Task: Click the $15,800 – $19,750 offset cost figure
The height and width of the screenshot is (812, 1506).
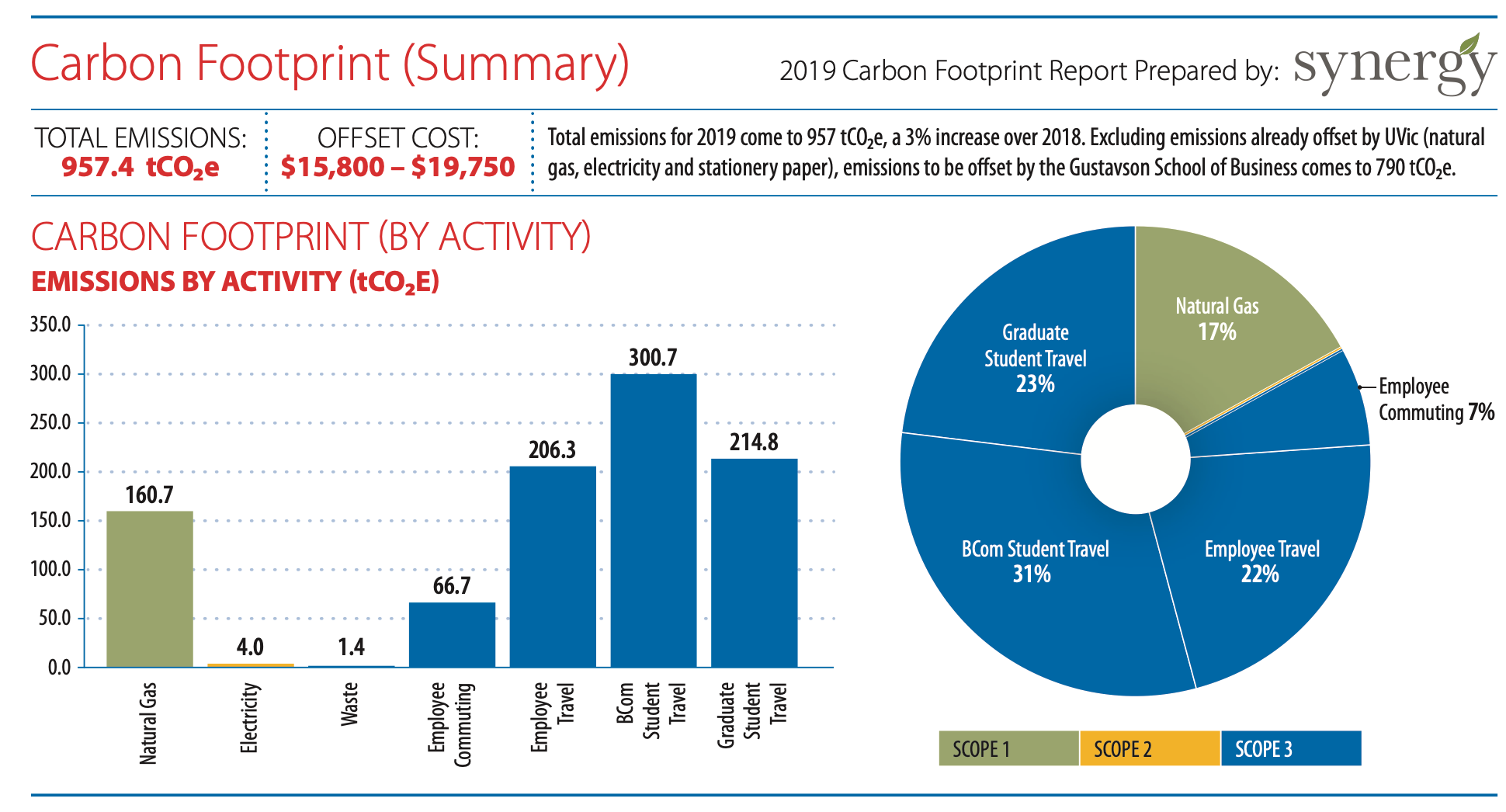Action: (x=398, y=166)
